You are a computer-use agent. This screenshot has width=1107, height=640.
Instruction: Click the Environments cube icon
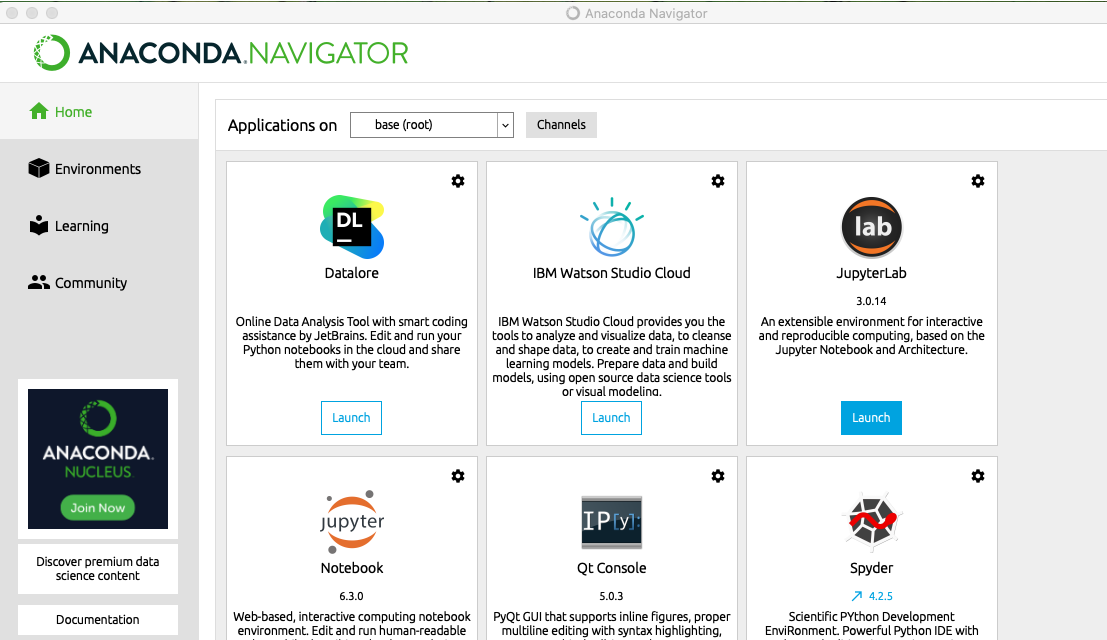[39, 168]
